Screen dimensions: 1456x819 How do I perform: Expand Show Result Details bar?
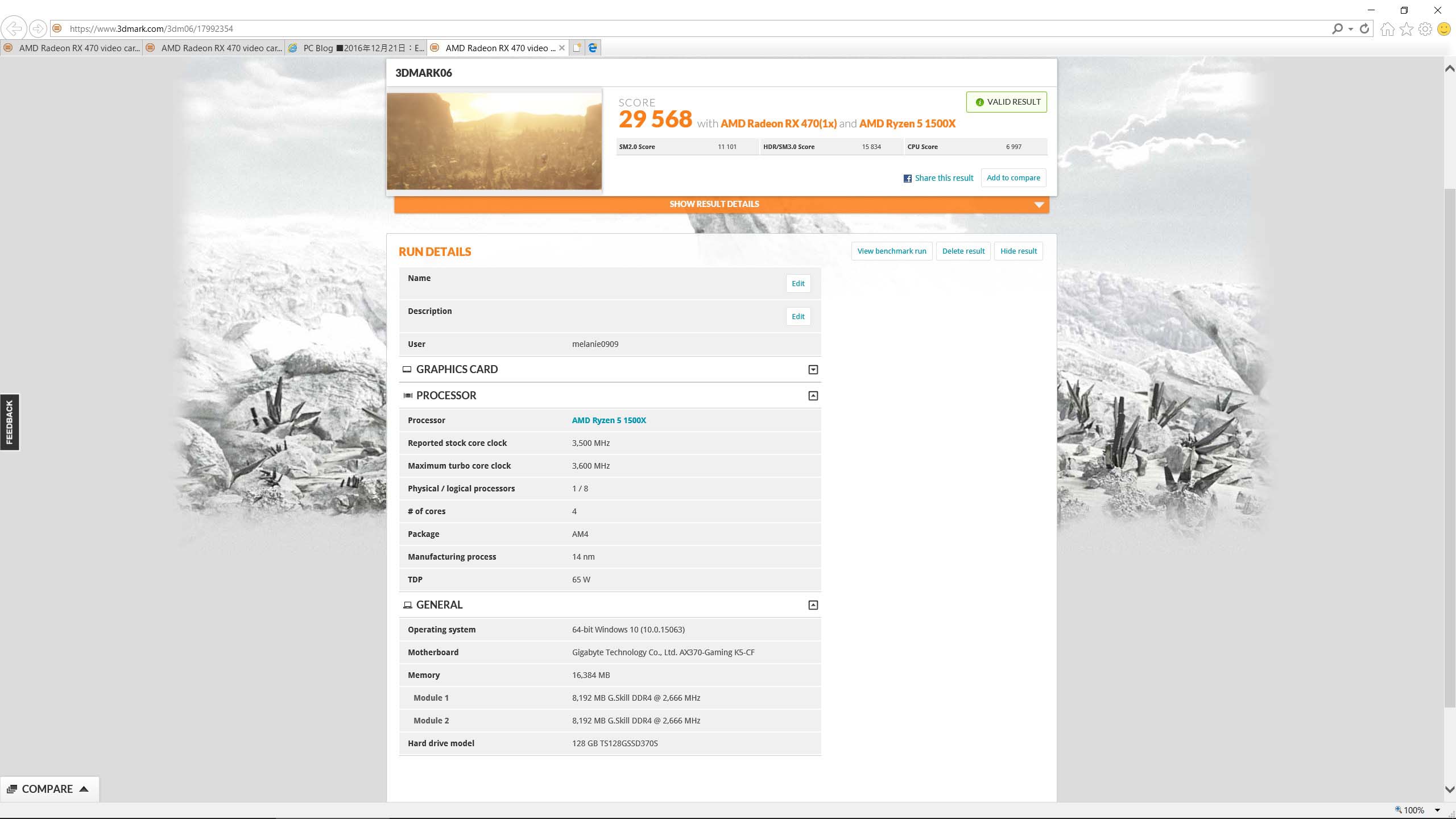pos(721,204)
